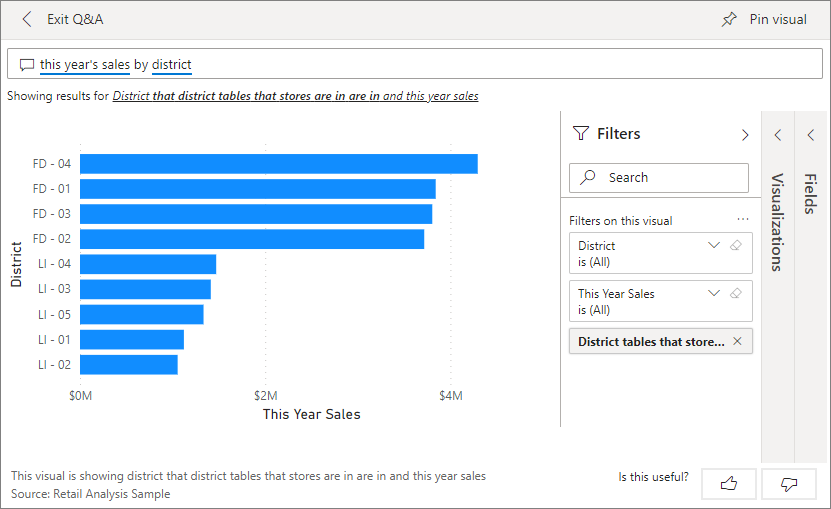Expand the Visualizations pane

(x=778, y=135)
